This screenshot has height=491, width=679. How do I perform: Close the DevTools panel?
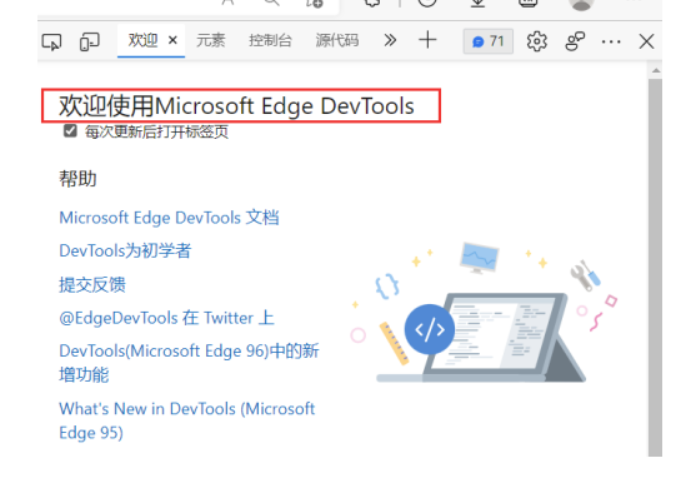[647, 42]
